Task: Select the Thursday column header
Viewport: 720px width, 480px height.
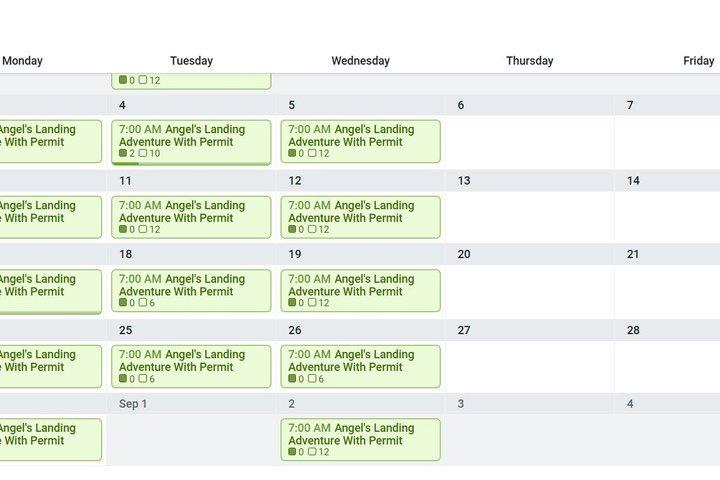Action: pyautogui.click(x=529, y=61)
